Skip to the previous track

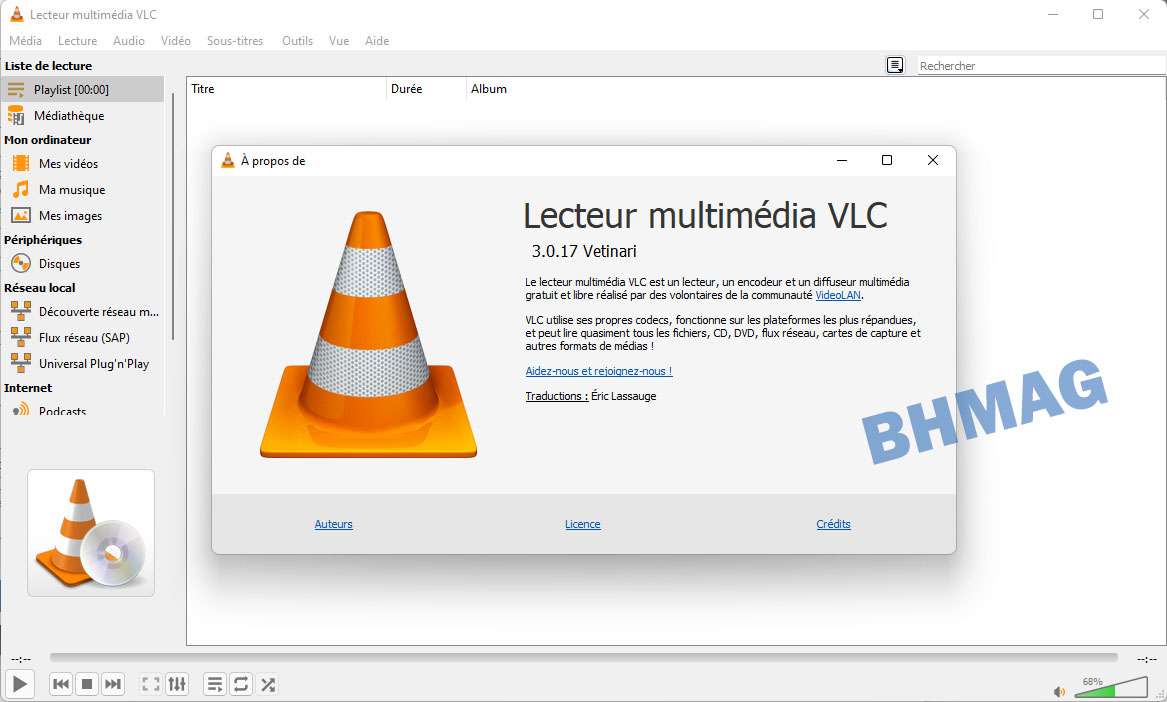(61, 683)
